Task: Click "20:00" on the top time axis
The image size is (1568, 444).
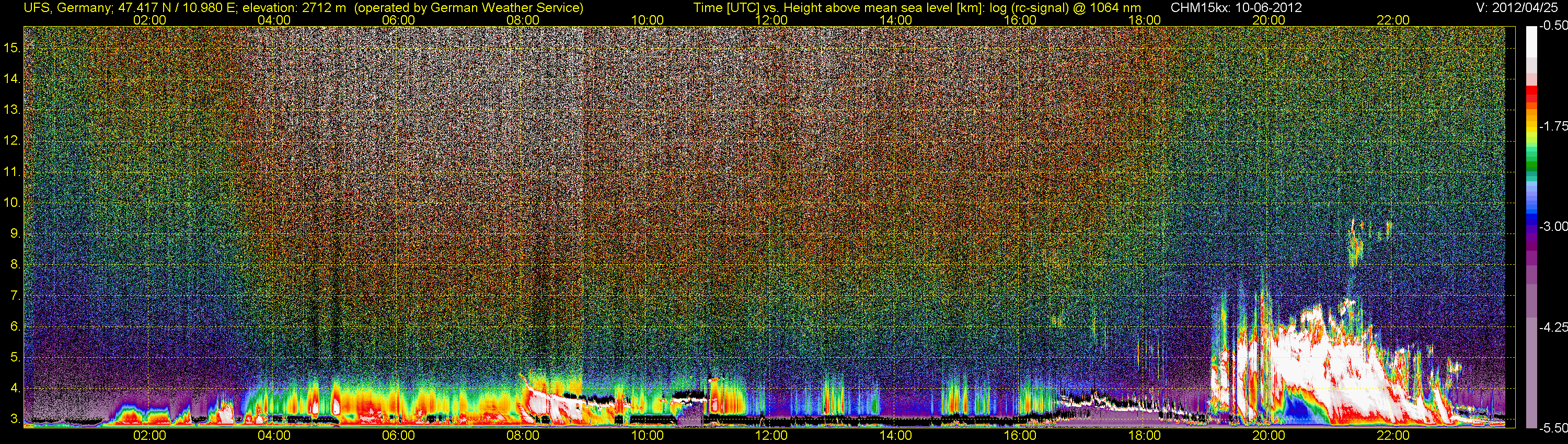Action: [1269, 20]
